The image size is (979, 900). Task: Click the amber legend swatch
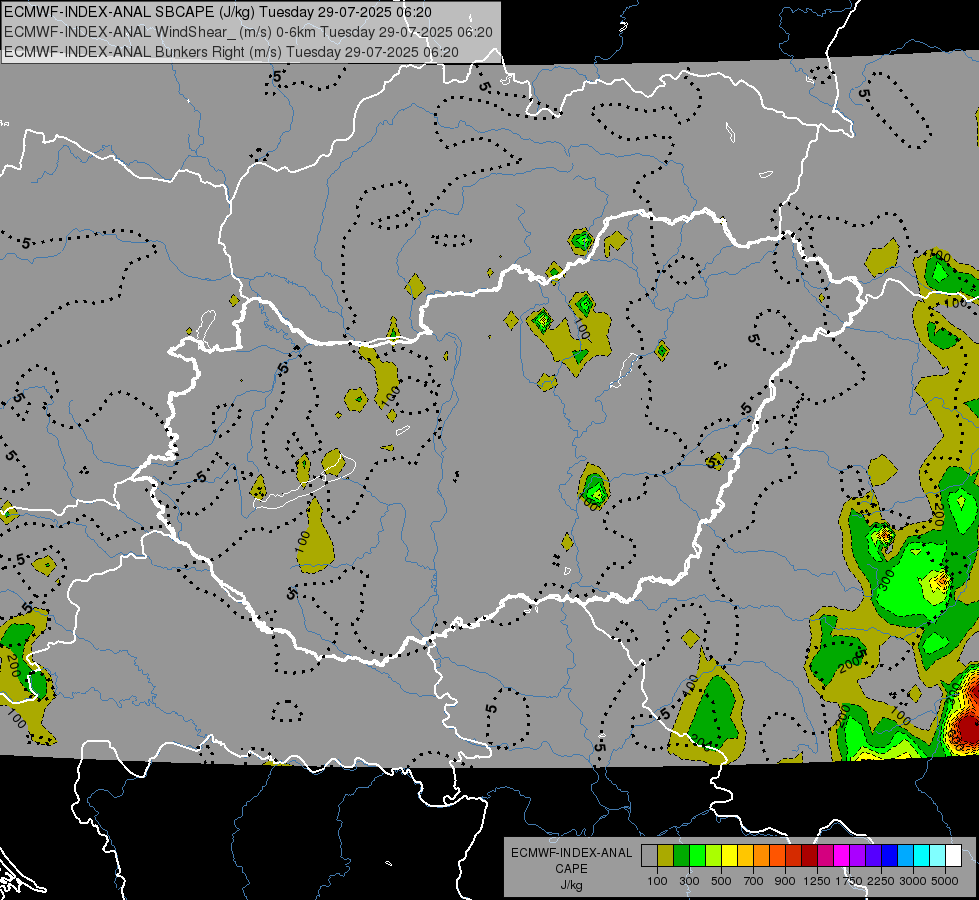tap(745, 855)
